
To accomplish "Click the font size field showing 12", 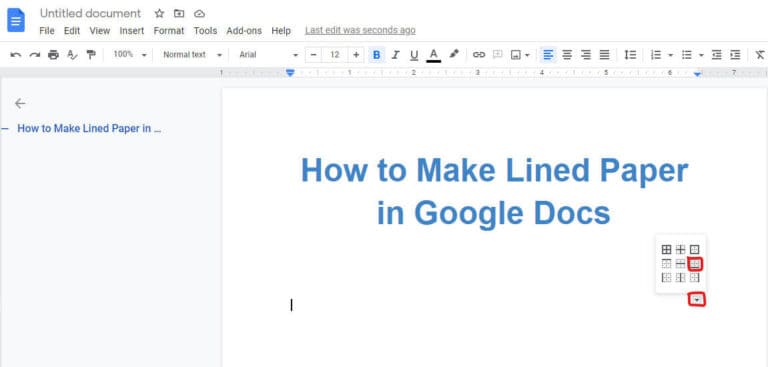I will (x=335, y=55).
